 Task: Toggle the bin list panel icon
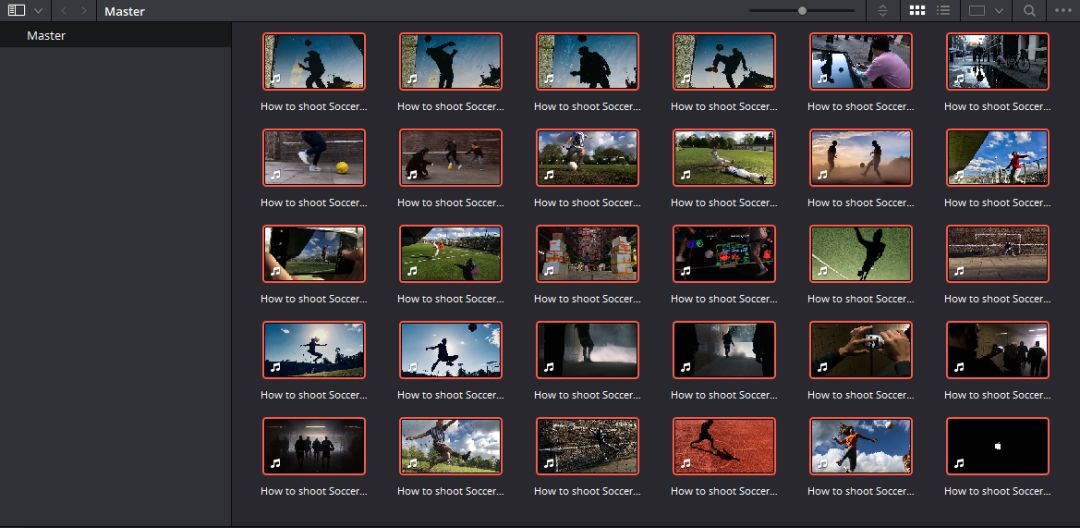point(17,10)
